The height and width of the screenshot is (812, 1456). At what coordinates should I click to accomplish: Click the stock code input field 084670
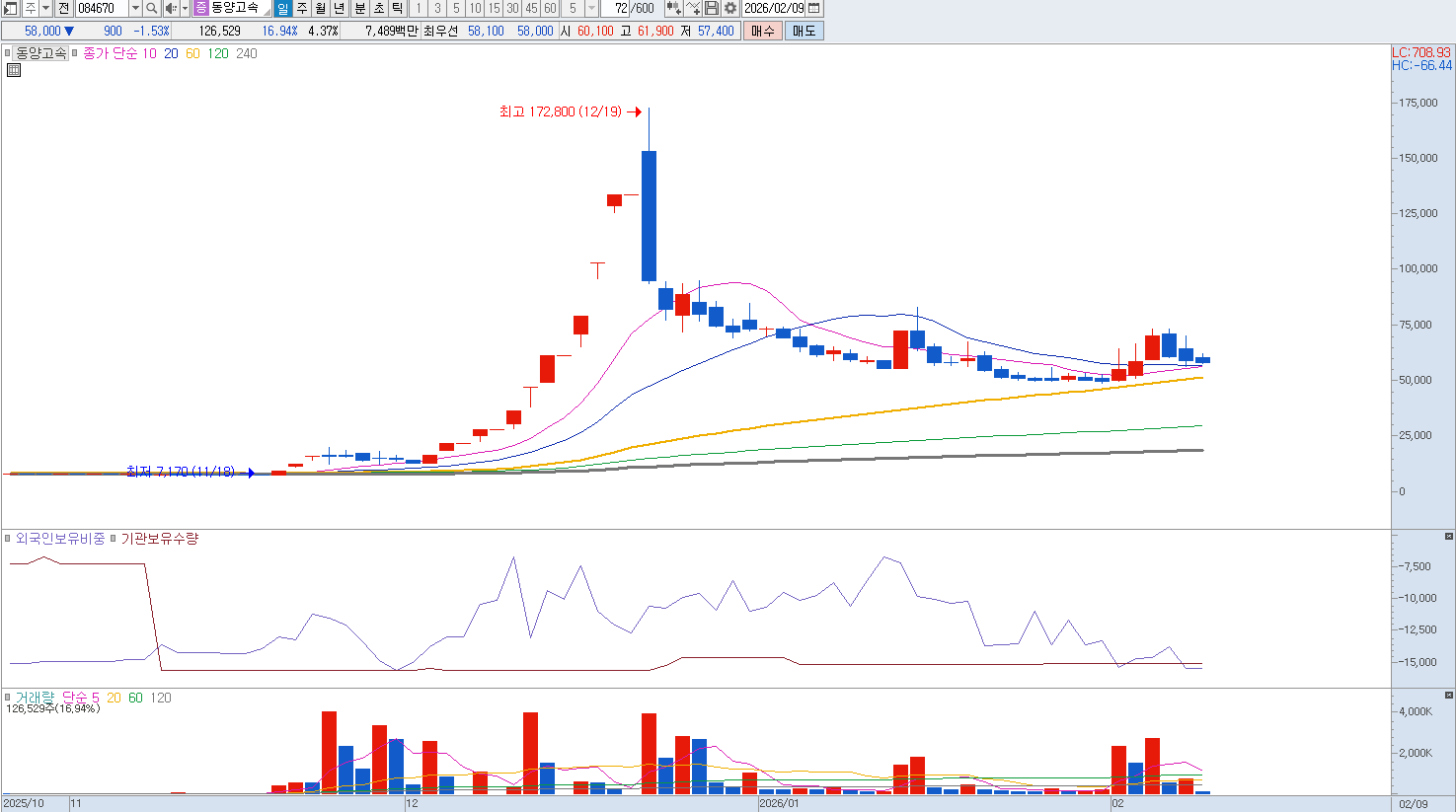click(102, 8)
